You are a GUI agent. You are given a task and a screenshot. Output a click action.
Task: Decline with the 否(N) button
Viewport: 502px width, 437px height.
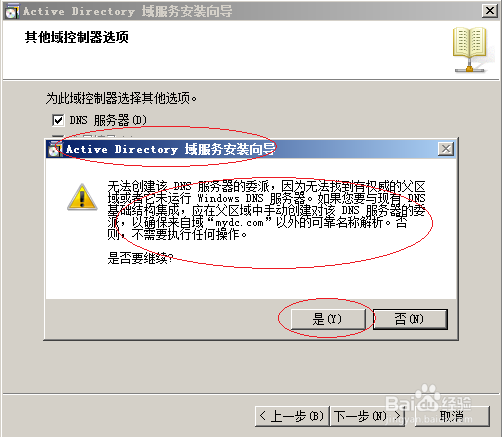point(410,319)
